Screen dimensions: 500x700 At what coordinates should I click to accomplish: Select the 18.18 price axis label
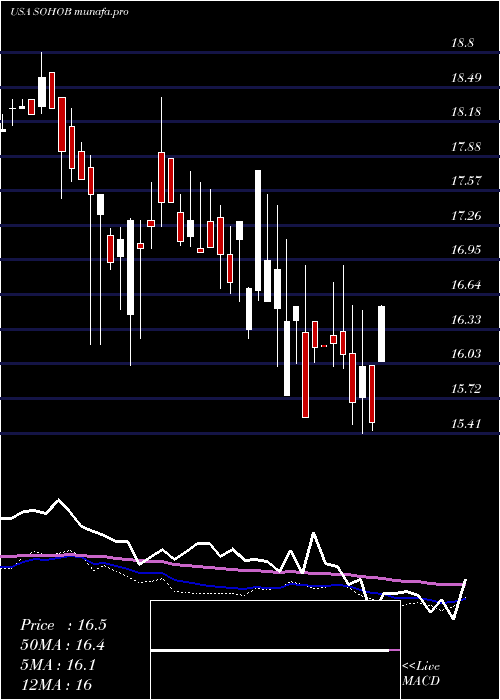click(x=466, y=112)
